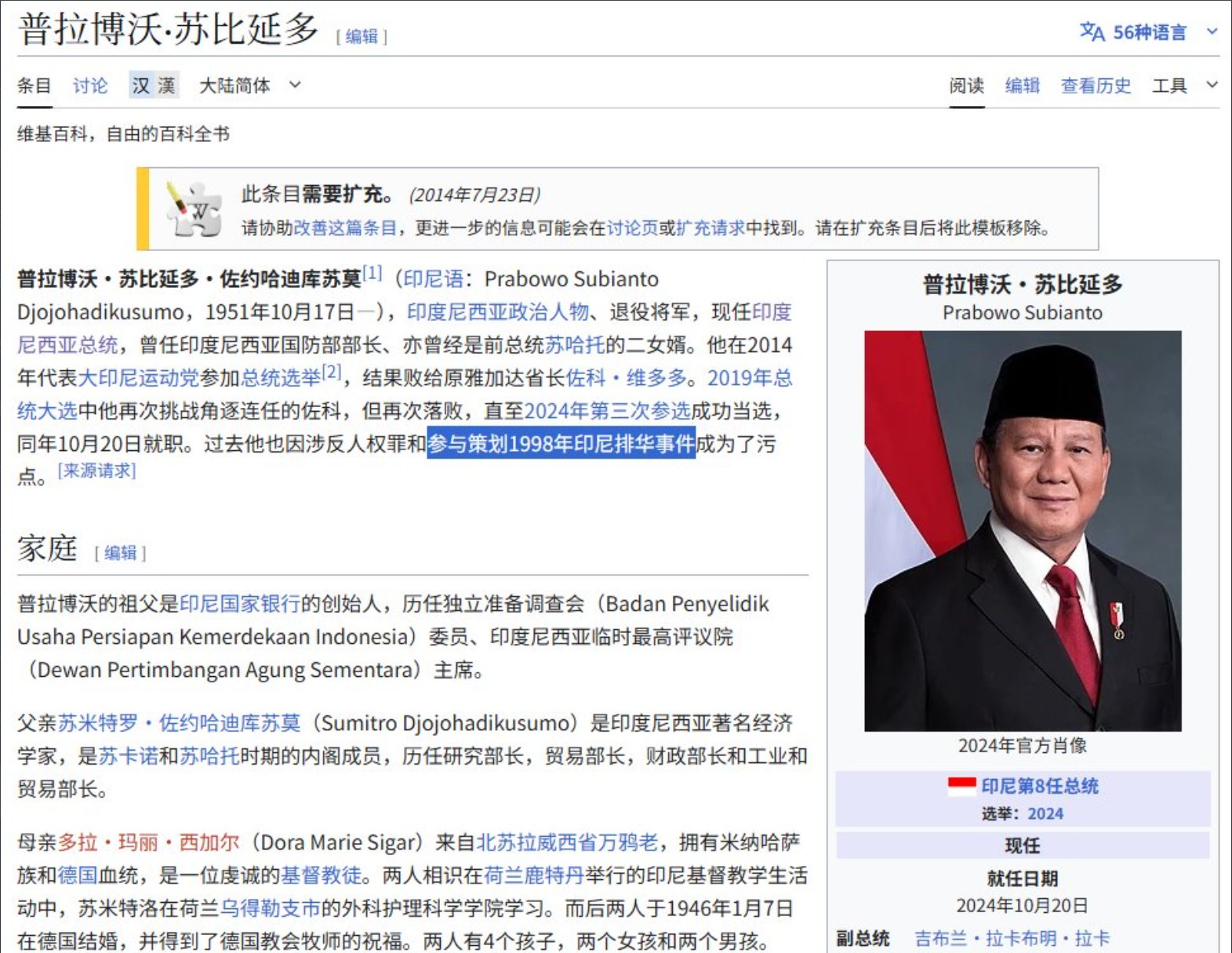Image resolution: width=1232 pixels, height=953 pixels.
Task: Click the 编辑 link next to the page title
Action: point(362,36)
